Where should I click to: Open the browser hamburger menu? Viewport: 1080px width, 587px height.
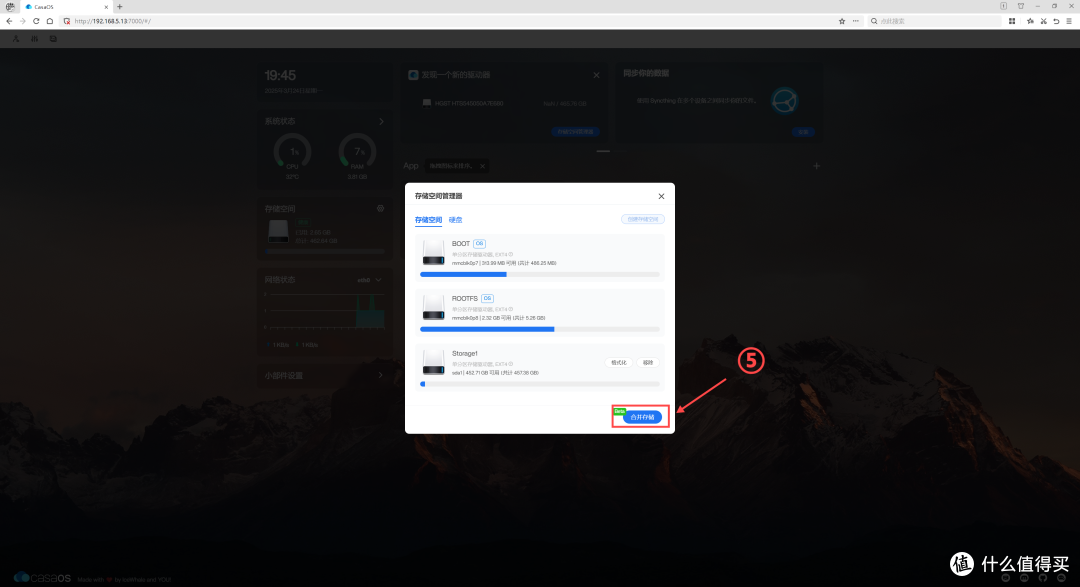pyautogui.click(x=1069, y=21)
